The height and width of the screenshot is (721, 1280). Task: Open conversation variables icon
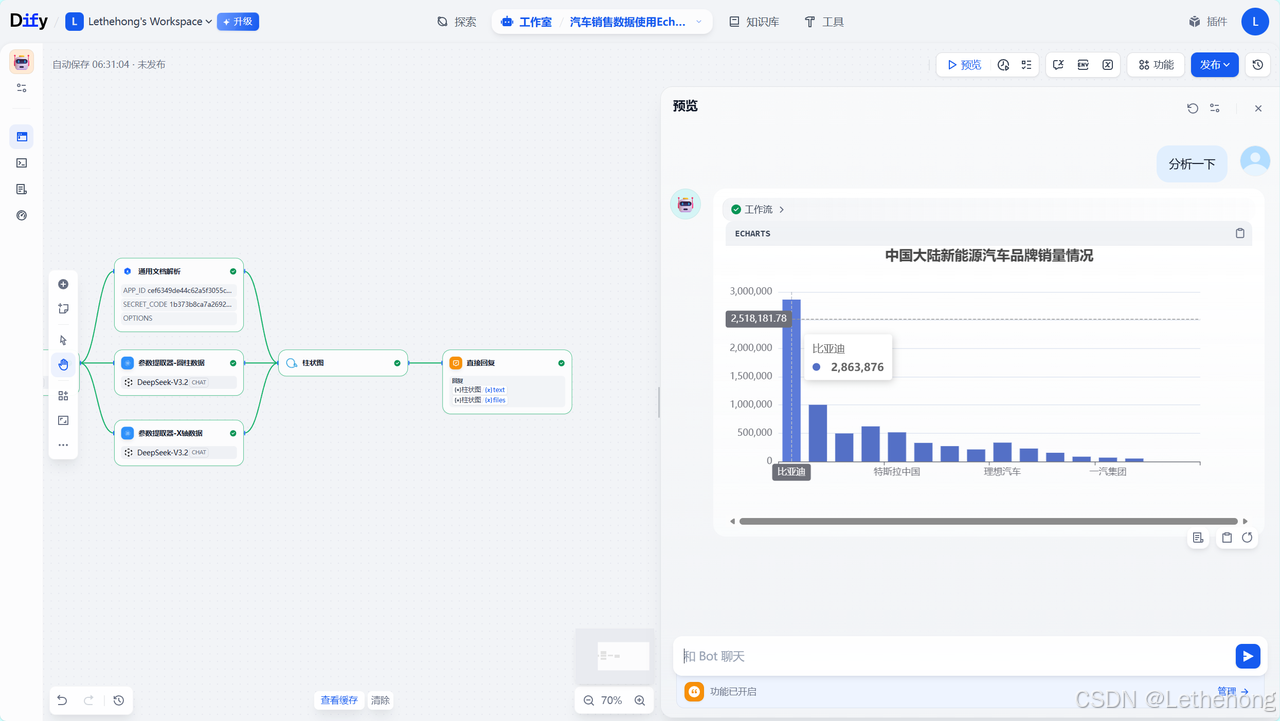(1059, 64)
